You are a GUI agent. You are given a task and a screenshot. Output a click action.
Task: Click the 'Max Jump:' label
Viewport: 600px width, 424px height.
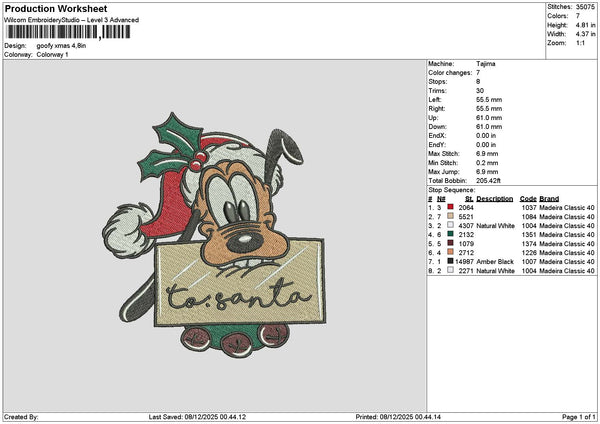pos(444,172)
